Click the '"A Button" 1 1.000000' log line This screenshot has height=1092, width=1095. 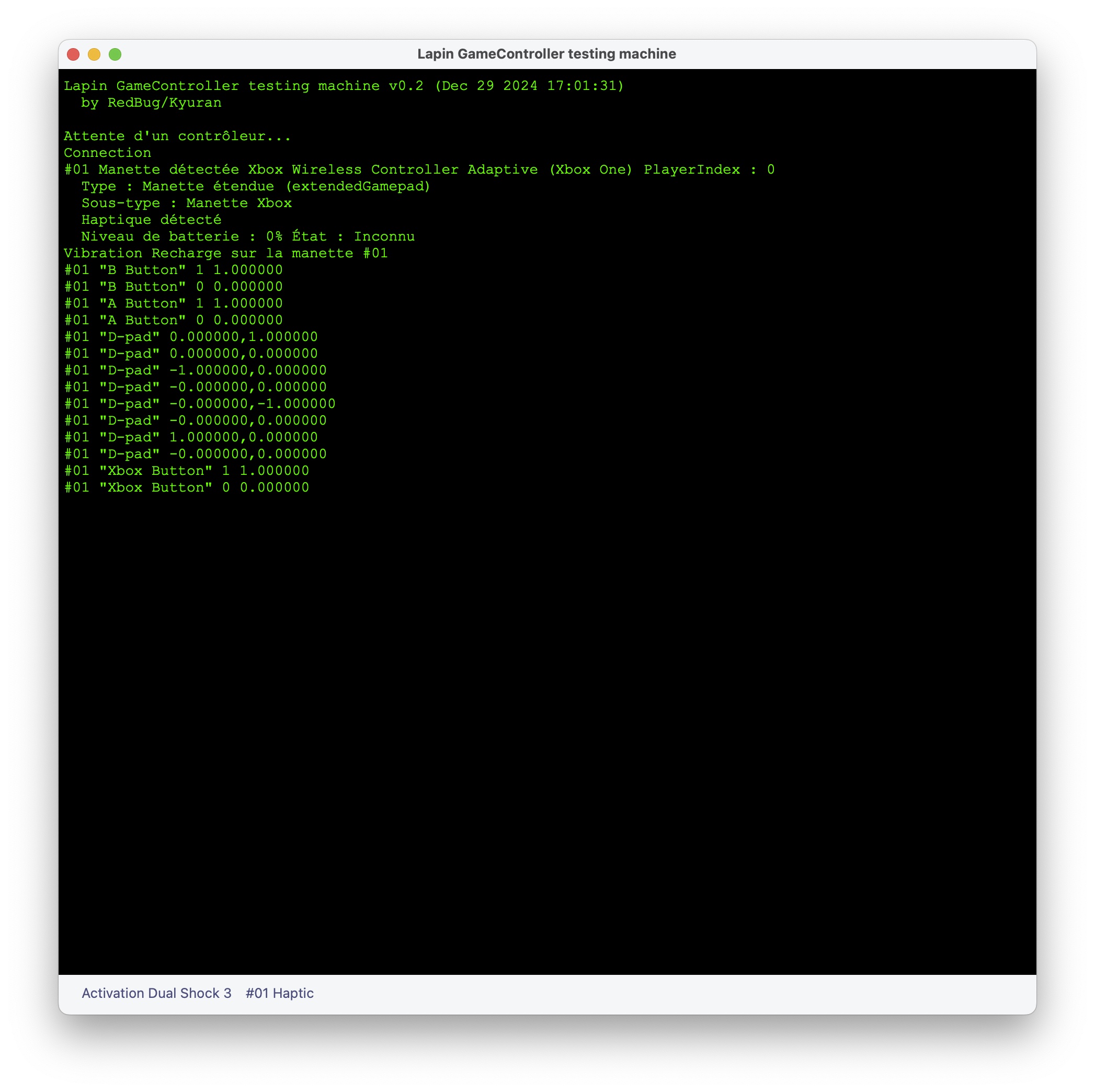[173, 303]
